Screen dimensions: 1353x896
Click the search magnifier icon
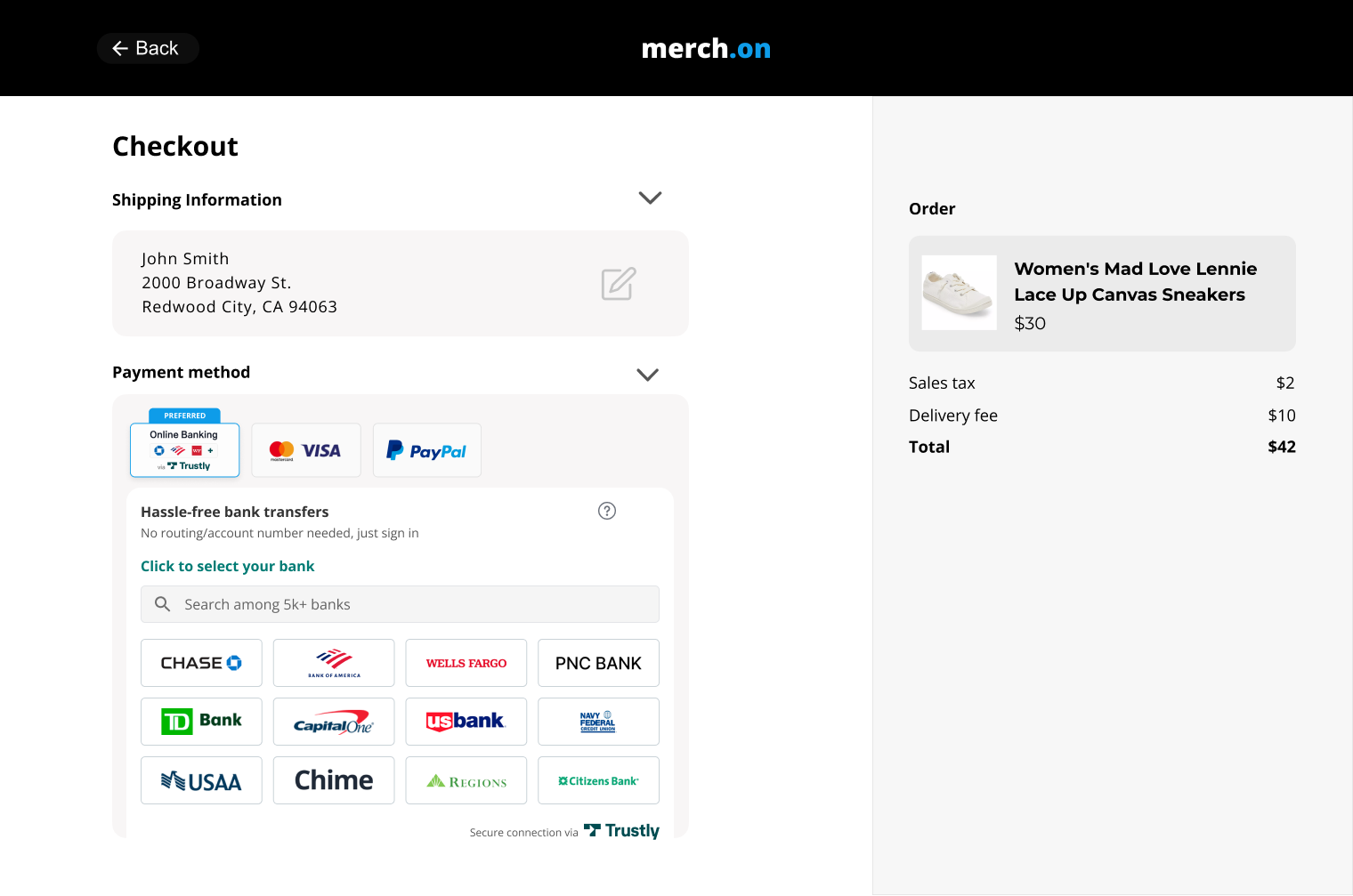click(x=162, y=604)
